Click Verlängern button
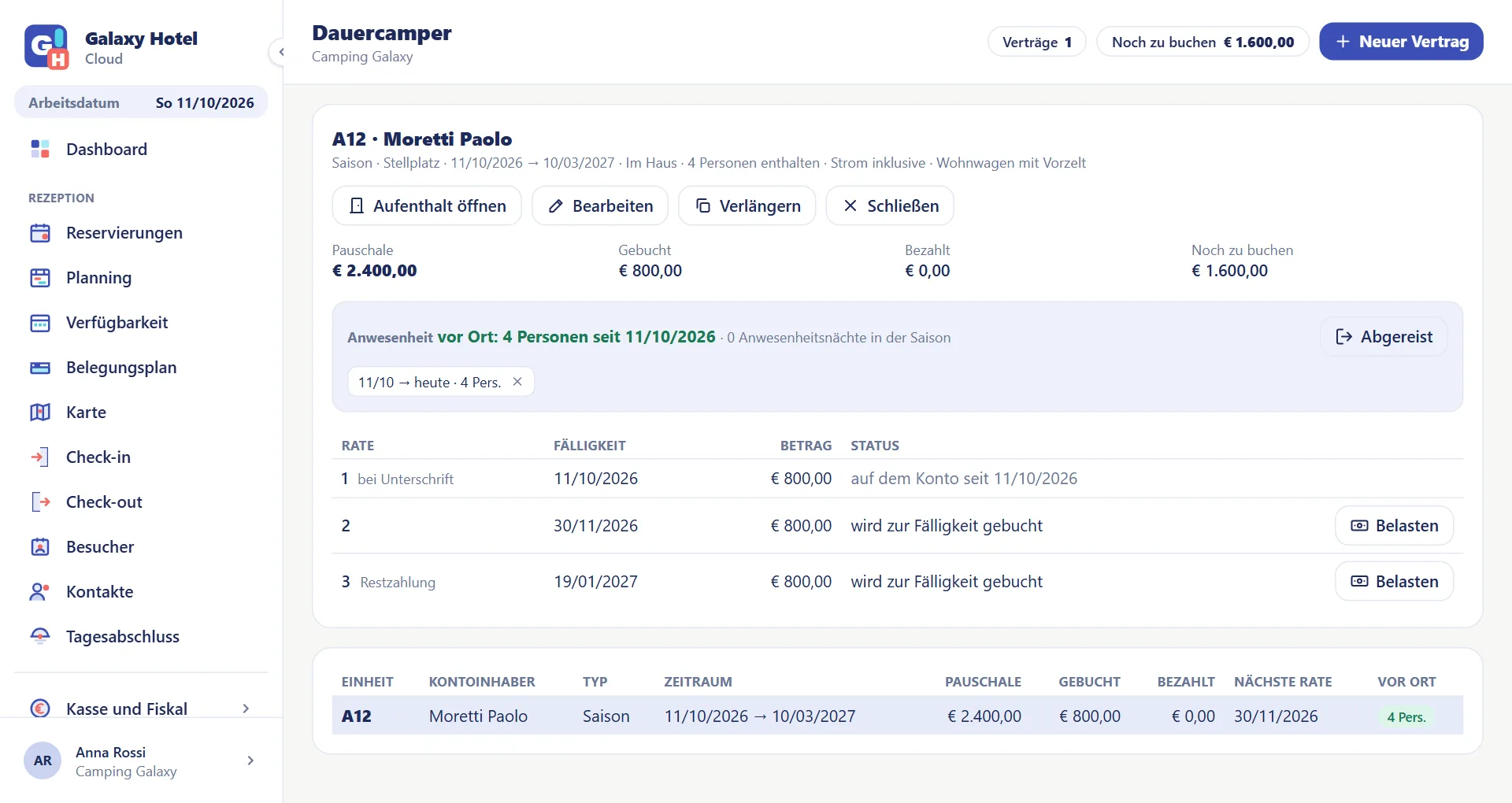 (747, 205)
